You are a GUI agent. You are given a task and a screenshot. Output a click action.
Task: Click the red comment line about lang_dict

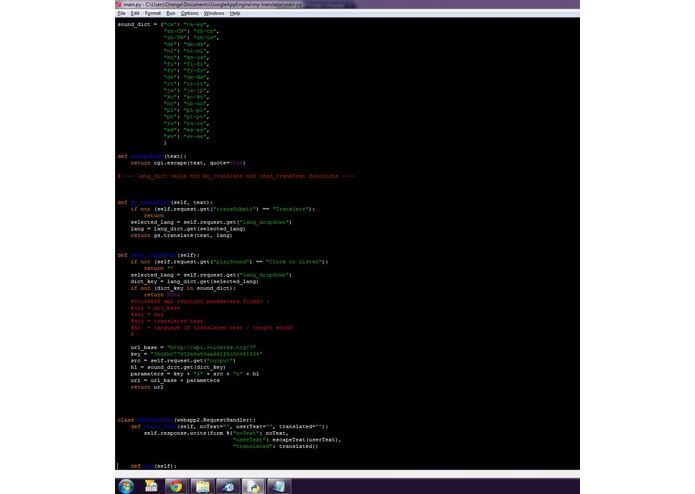[236, 176]
